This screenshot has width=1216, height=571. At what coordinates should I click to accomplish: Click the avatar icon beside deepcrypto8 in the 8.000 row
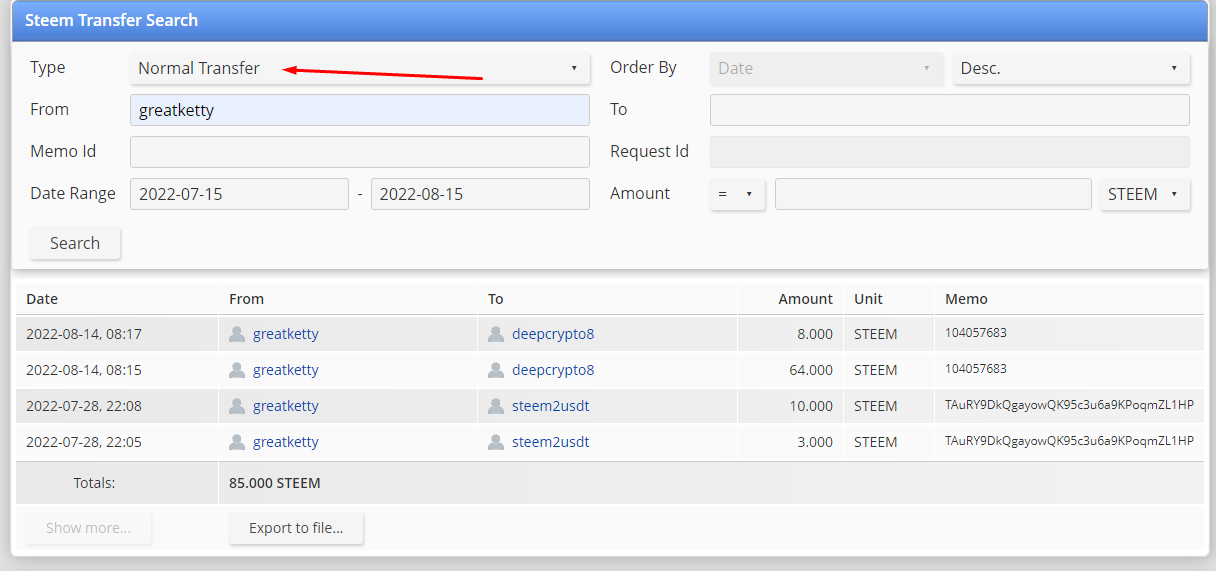[x=496, y=334]
